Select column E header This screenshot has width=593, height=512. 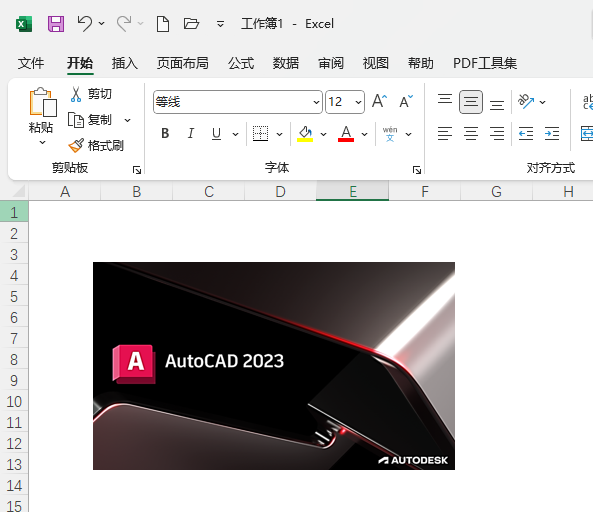(x=352, y=191)
